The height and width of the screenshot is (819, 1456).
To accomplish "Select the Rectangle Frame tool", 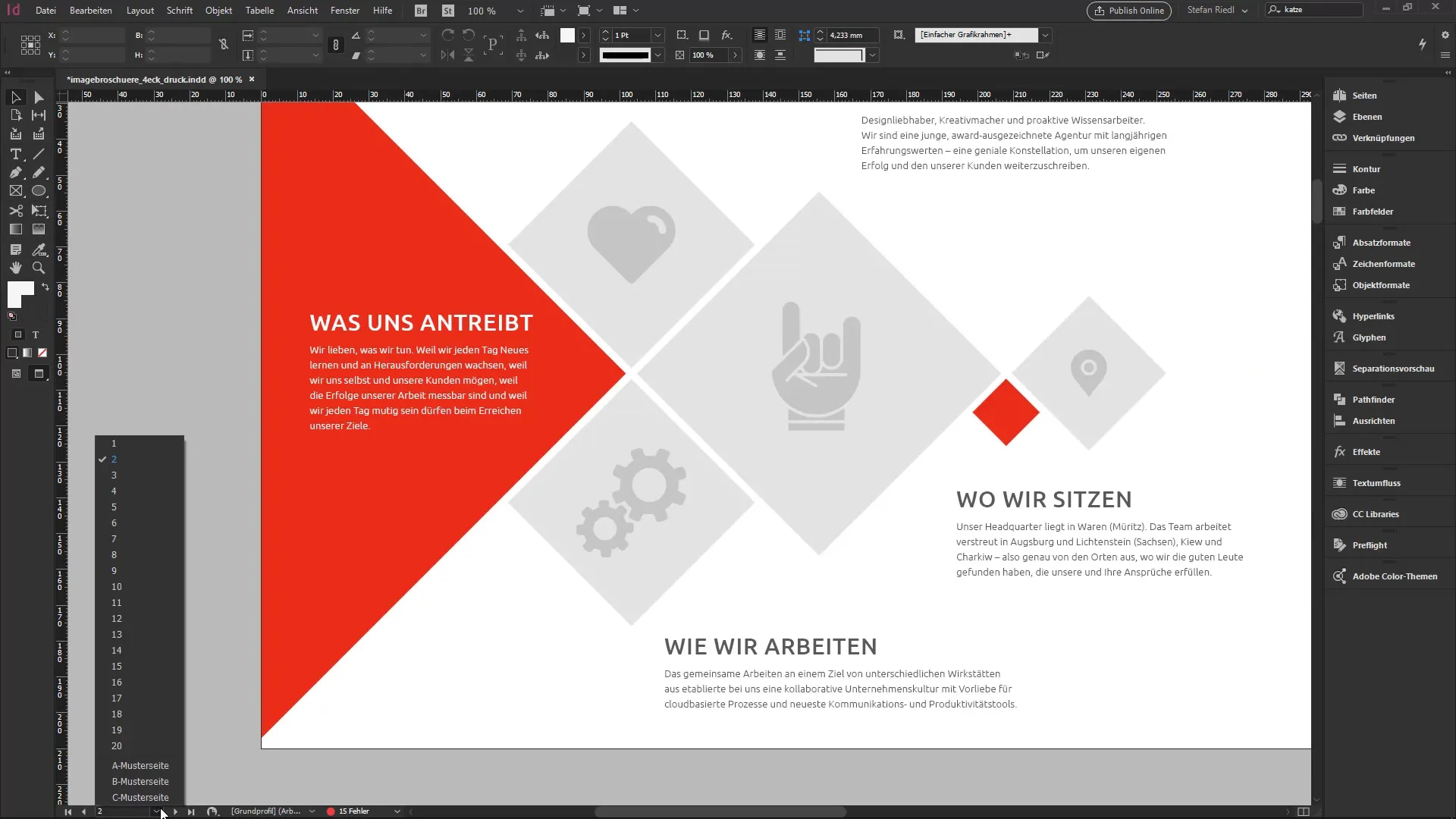I will 15,191.
